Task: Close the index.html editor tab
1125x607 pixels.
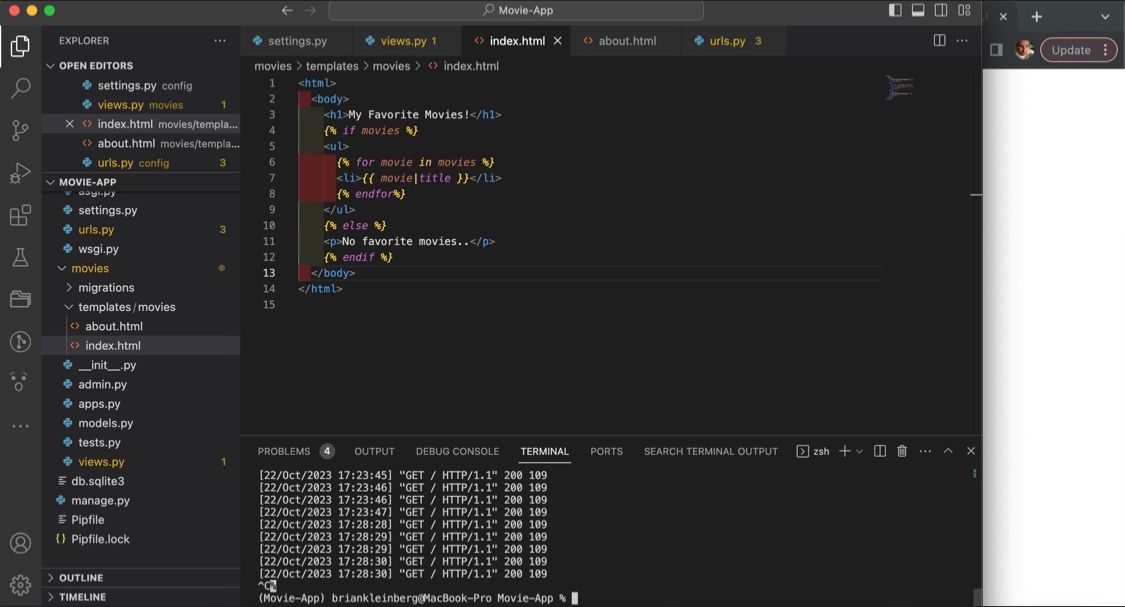Action: click(557, 41)
